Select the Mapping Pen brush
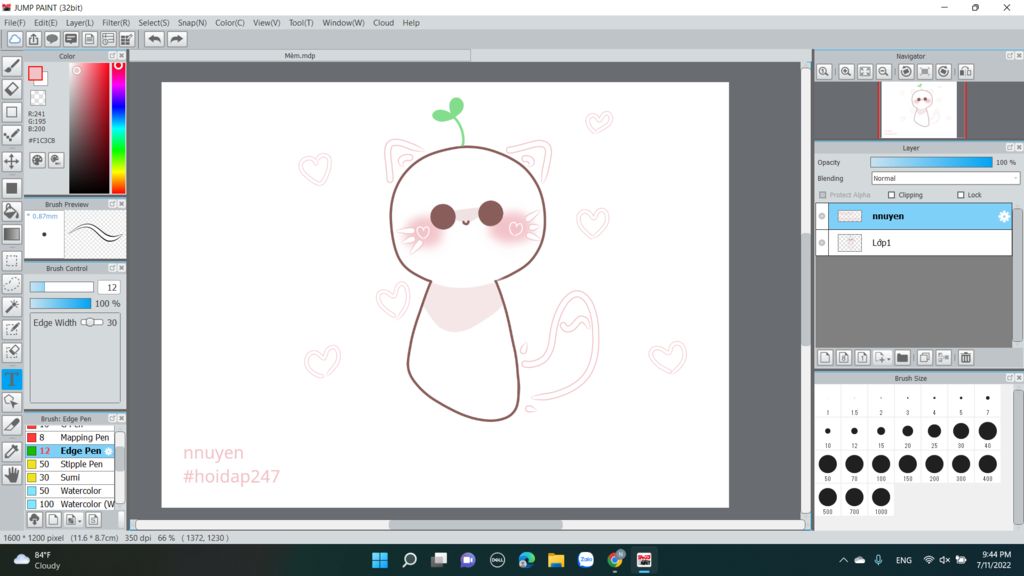Viewport: 1024px width, 576px height. (71, 438)
